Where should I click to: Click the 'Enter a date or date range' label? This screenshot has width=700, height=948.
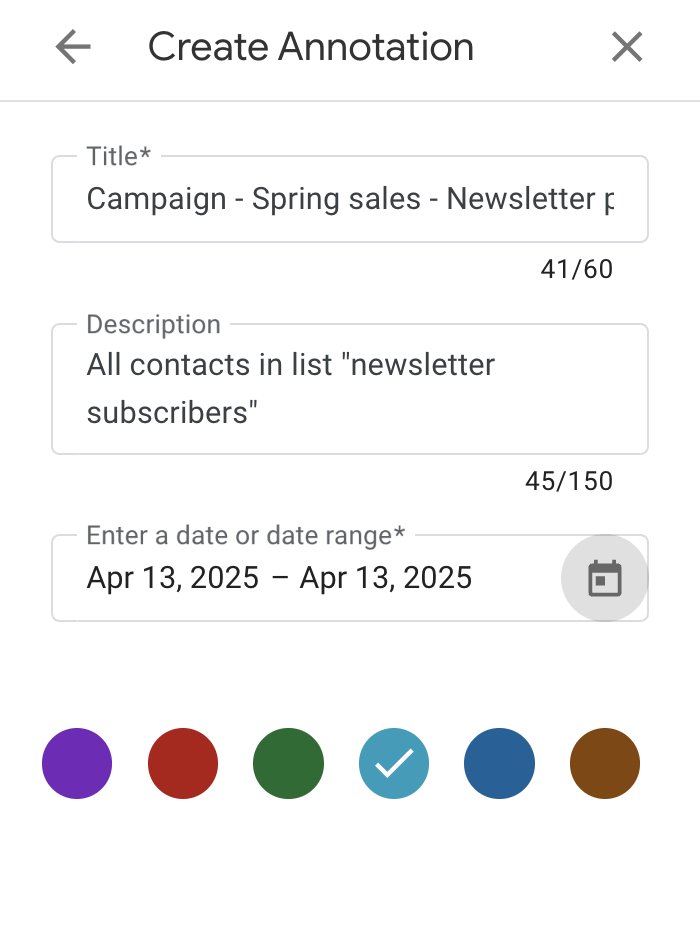coord(245,536)
